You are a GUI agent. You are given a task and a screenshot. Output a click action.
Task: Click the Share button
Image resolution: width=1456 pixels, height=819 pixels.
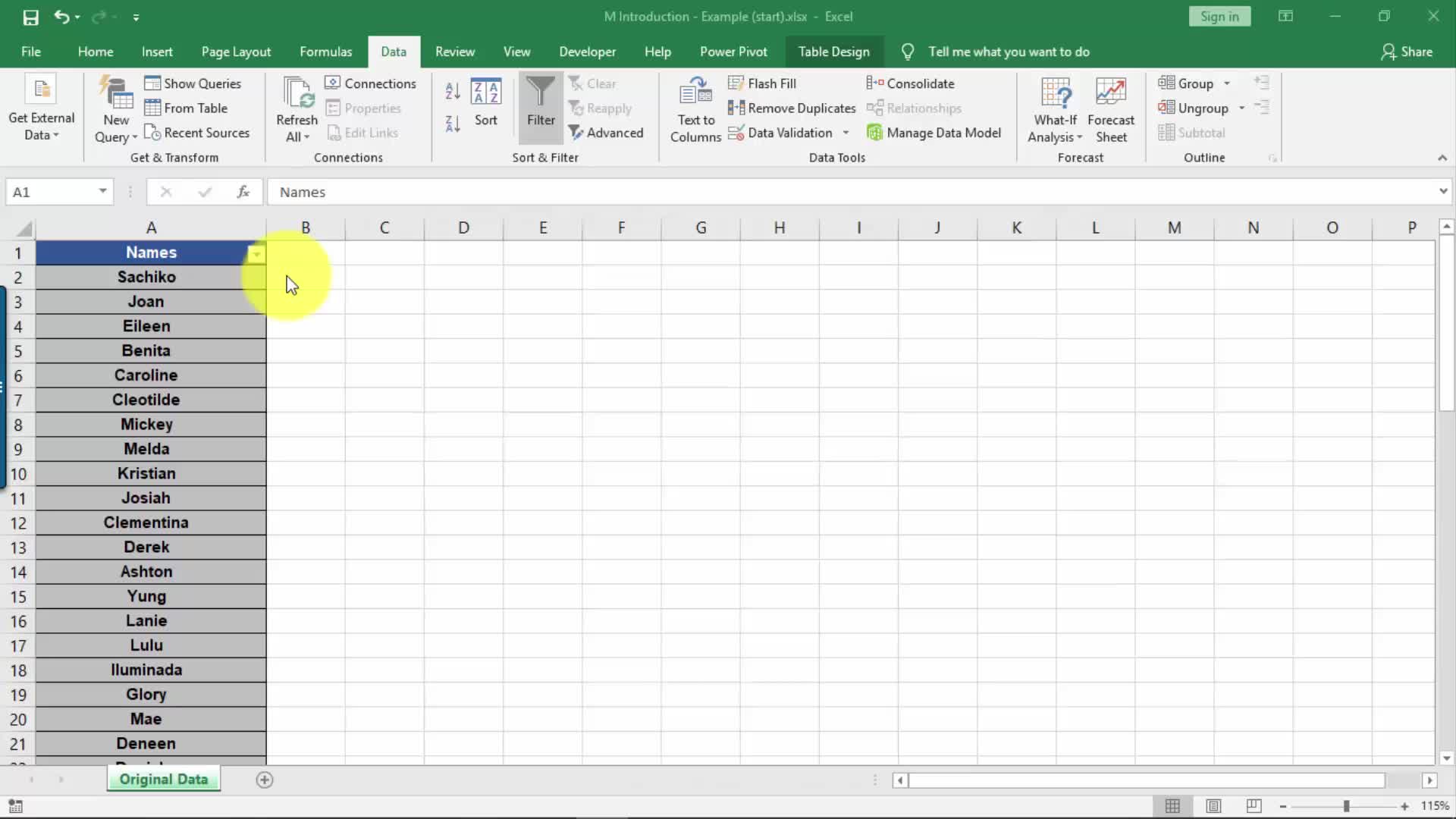click(x=1407, y=52)
